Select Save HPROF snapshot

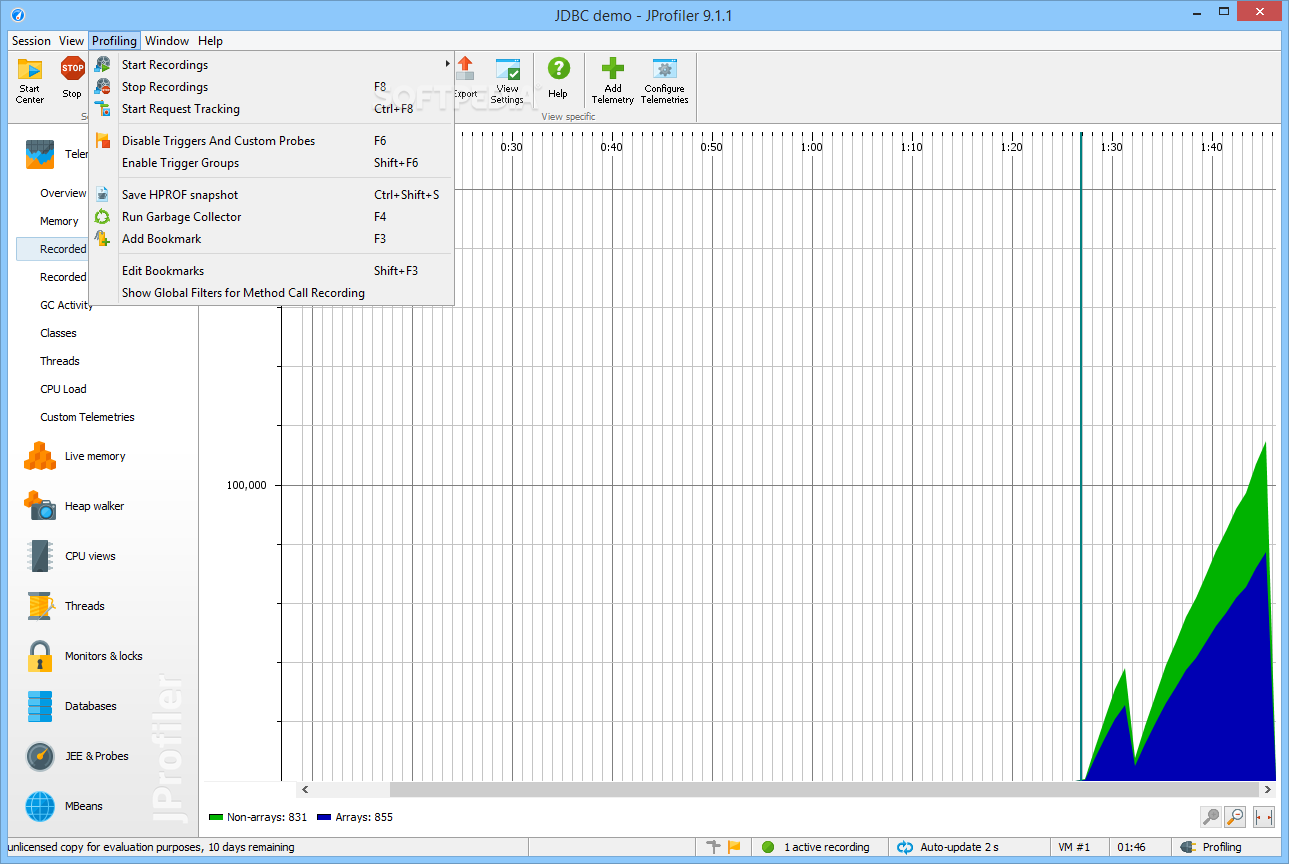tap(272, 195)
